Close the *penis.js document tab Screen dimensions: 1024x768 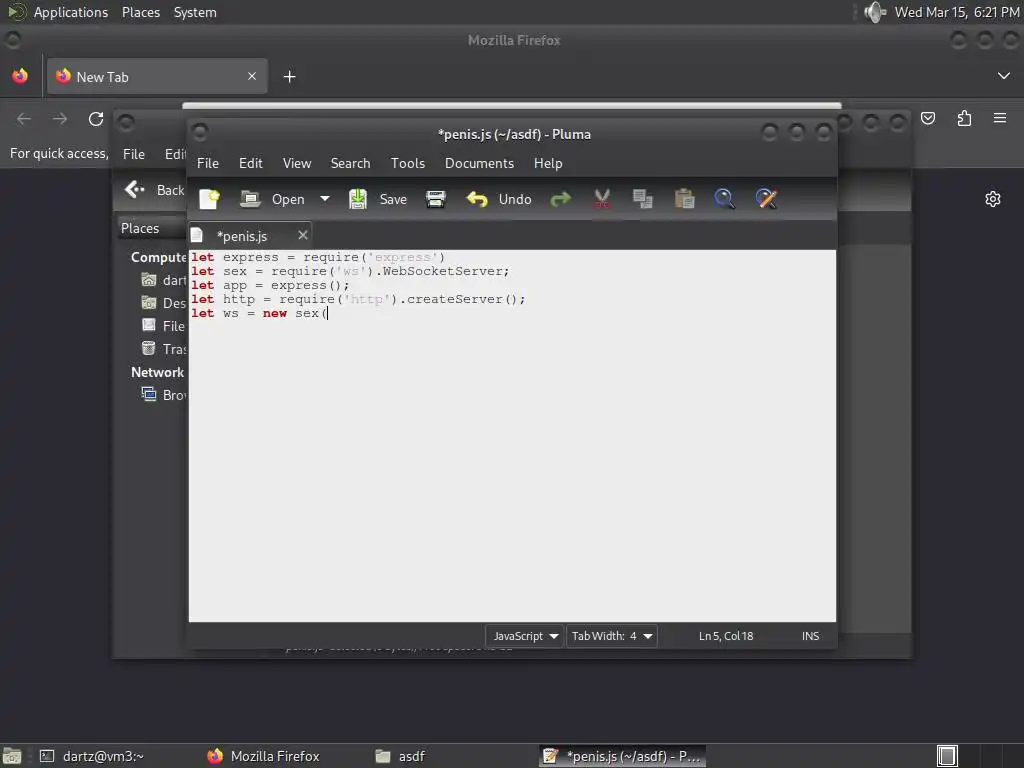point(302,235)
